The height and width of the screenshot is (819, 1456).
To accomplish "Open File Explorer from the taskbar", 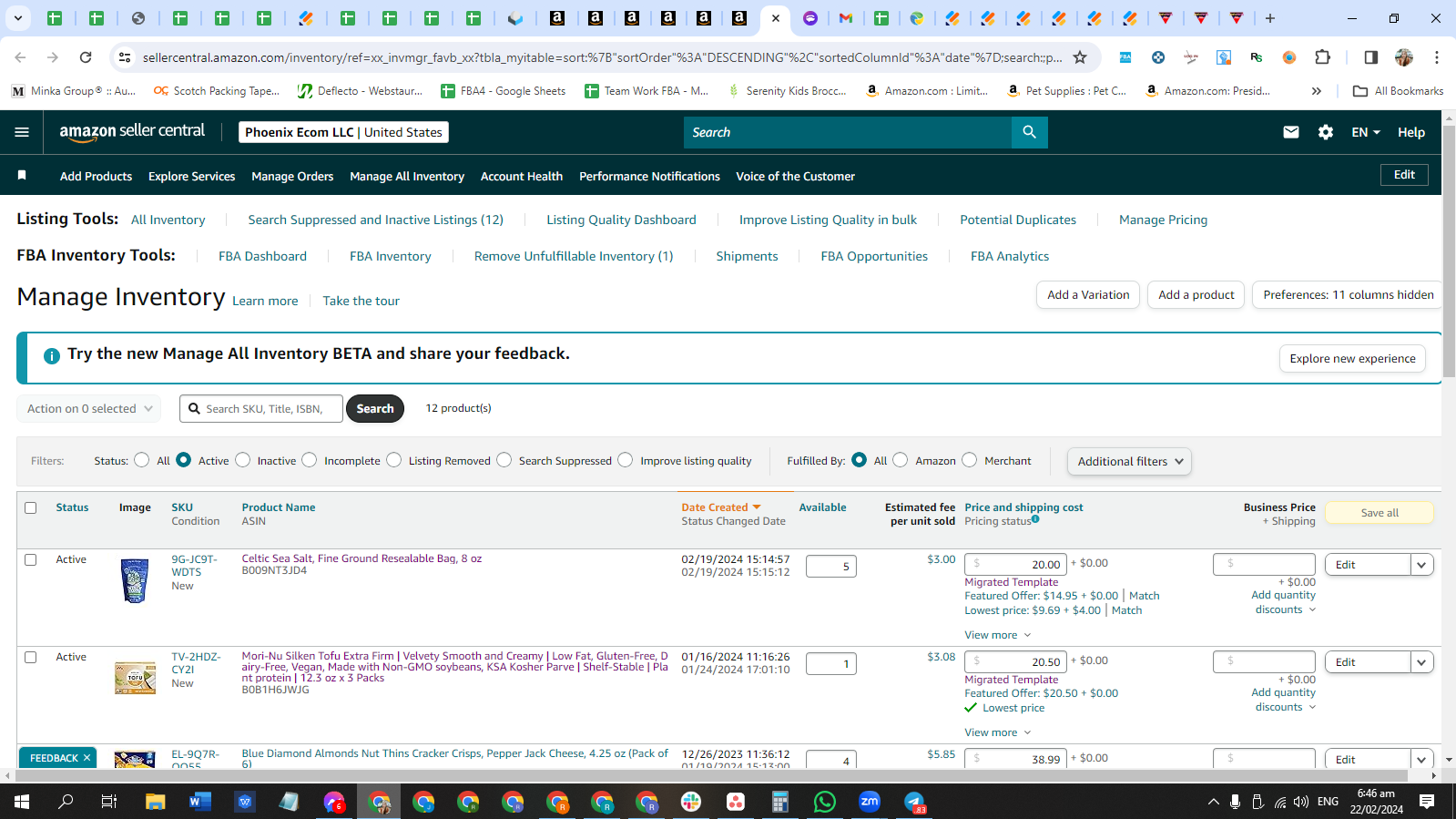I will 156,802.
